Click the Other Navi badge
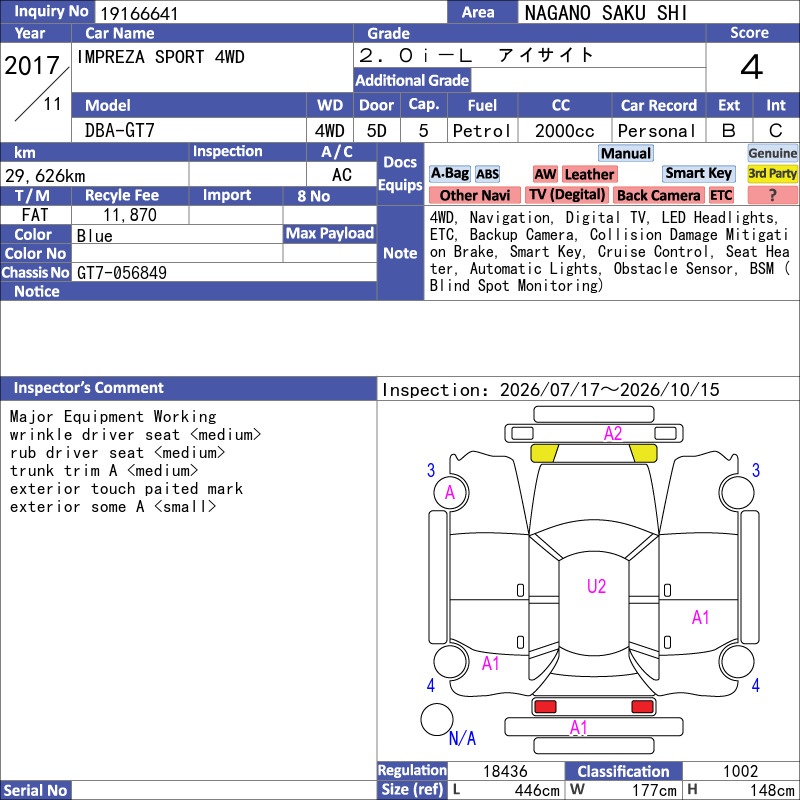 [474, 195]
